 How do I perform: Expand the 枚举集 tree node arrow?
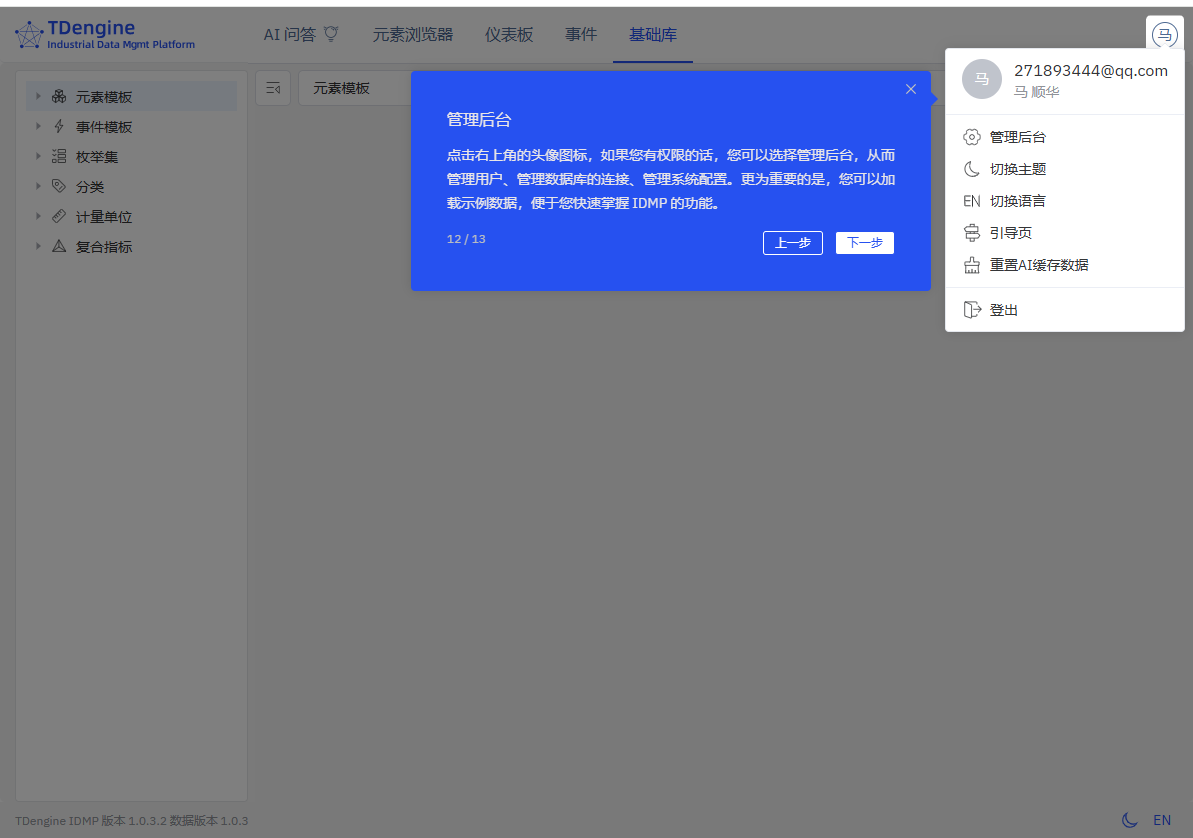point(38,156)
